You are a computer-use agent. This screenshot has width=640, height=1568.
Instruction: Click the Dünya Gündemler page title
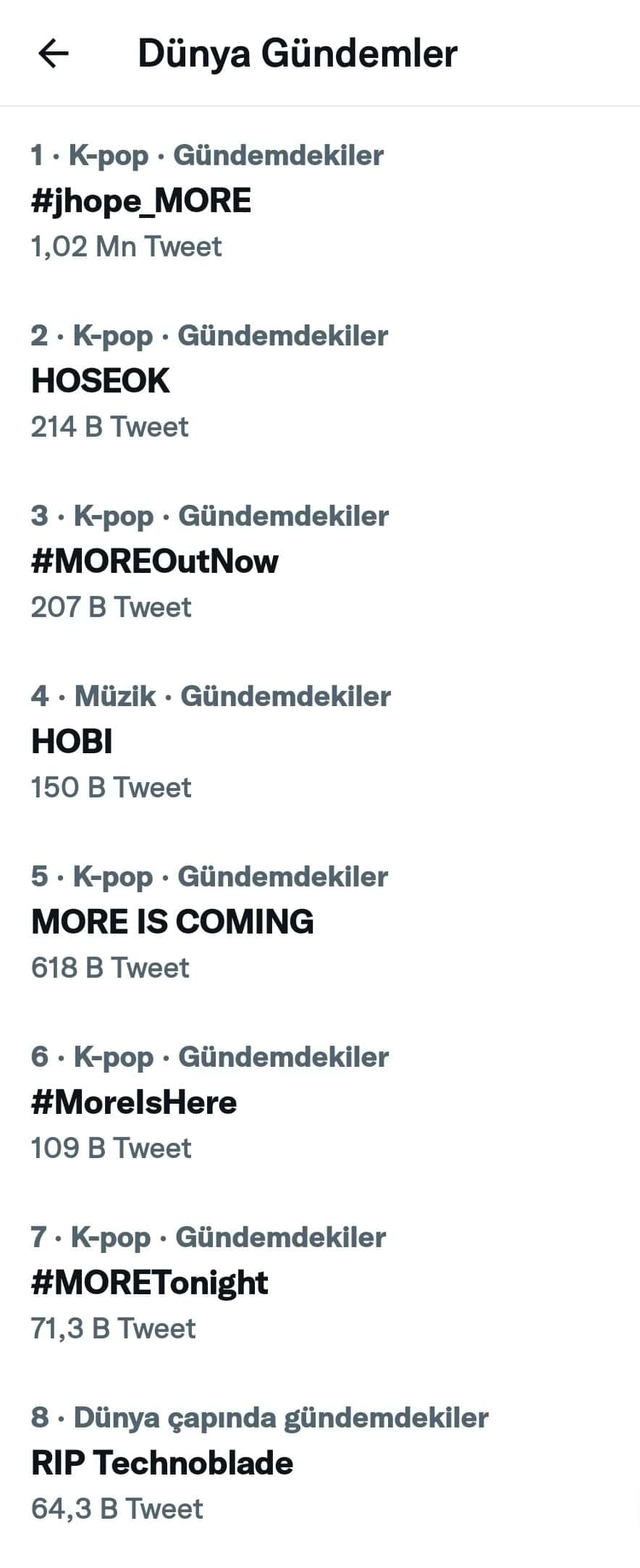(297, 54)
